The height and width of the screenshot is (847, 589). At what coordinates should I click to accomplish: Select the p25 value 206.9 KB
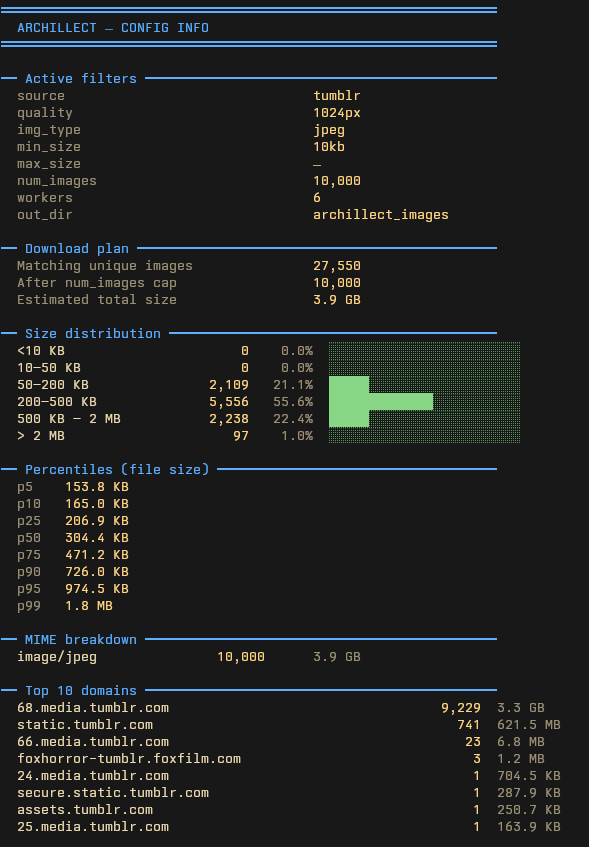(97, 521)
